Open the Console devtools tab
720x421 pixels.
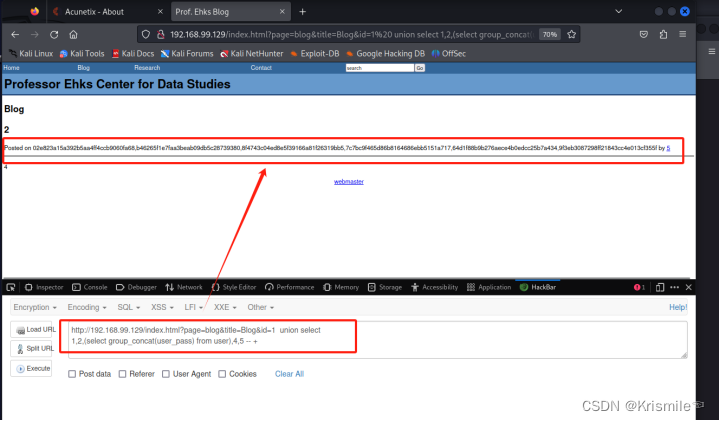[90, 287]
